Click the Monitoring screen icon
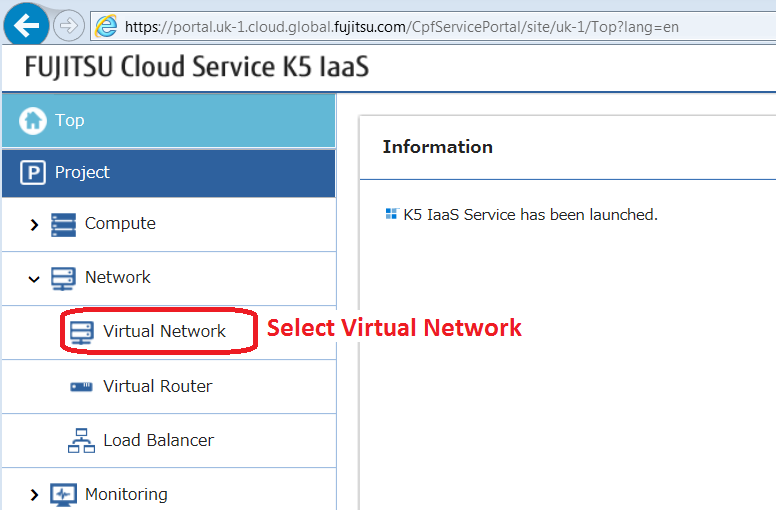Viewport: 776px width, 510px height. click(x=63, y=495)
